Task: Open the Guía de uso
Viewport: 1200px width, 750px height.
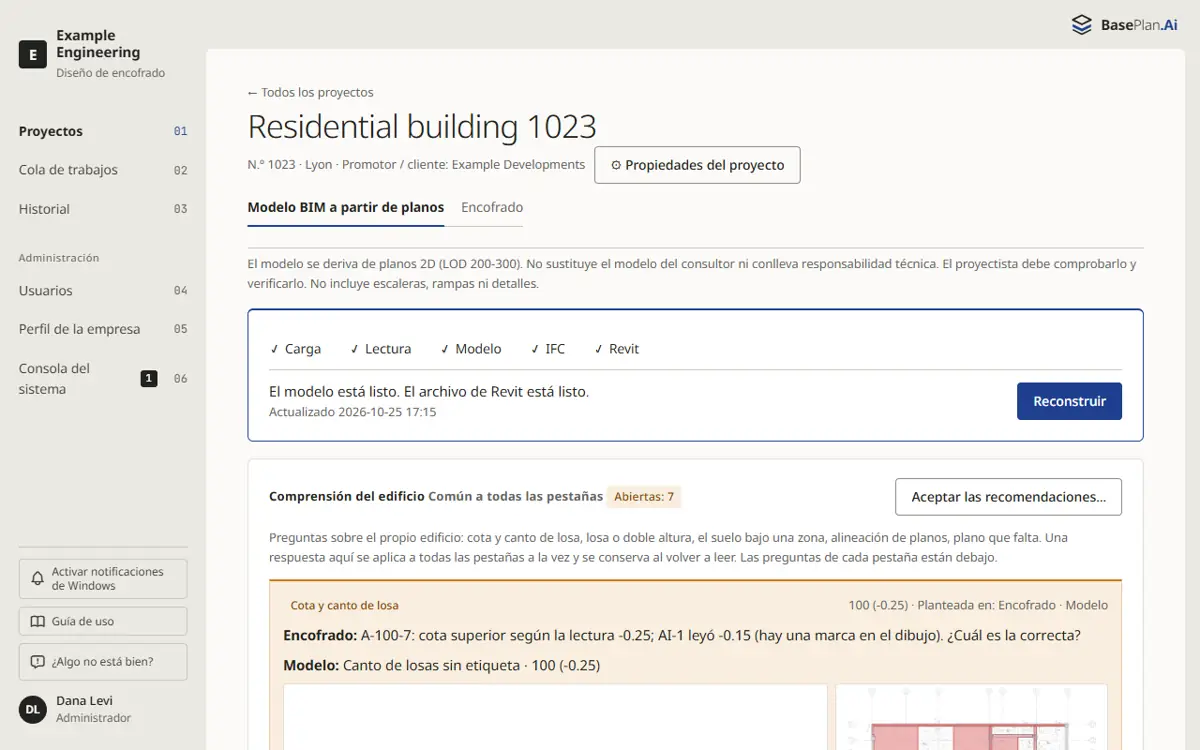Action: 103,621
